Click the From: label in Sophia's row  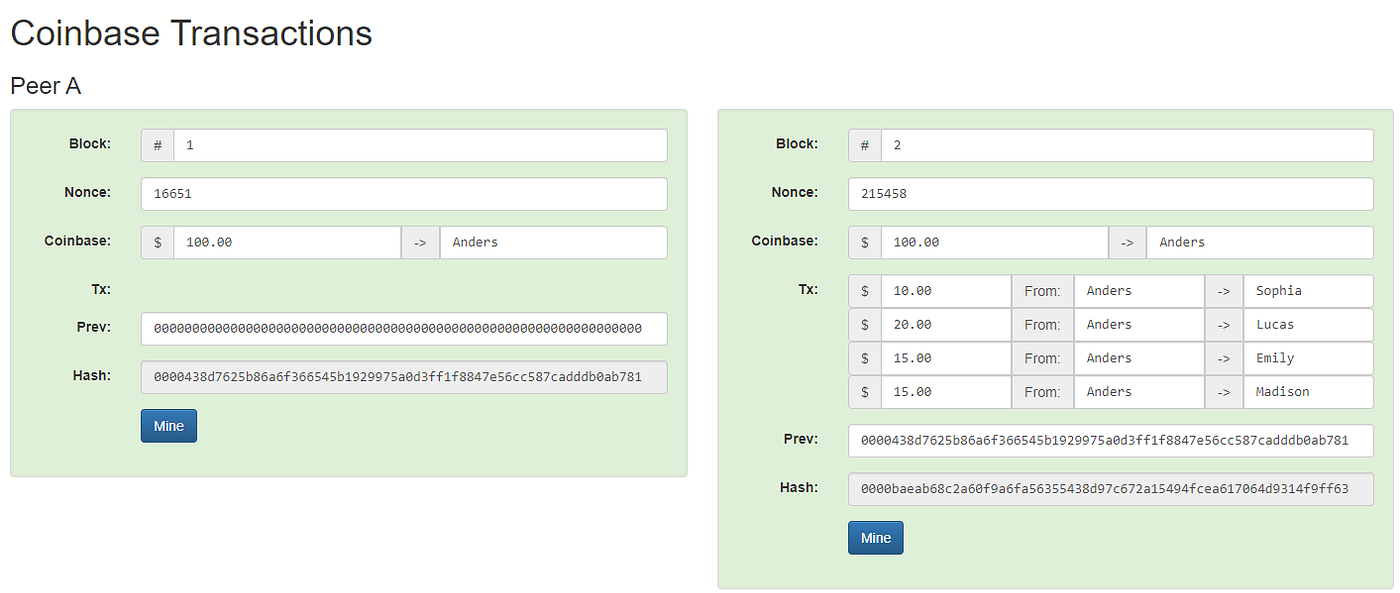coord(1043,291)
